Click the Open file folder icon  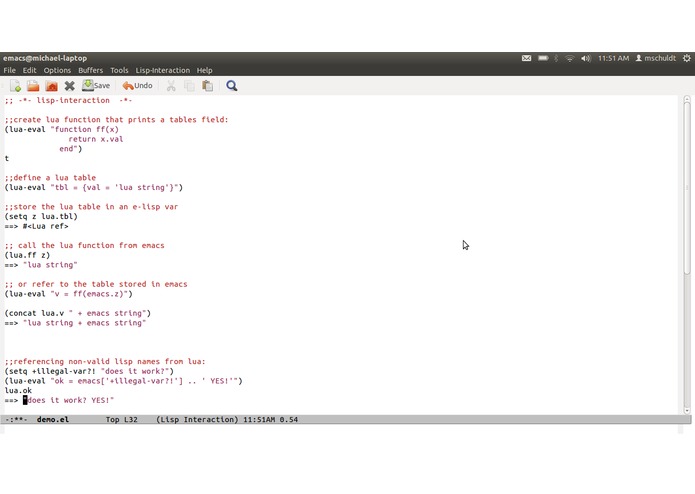pyautogui.click(x=33, y=86)
